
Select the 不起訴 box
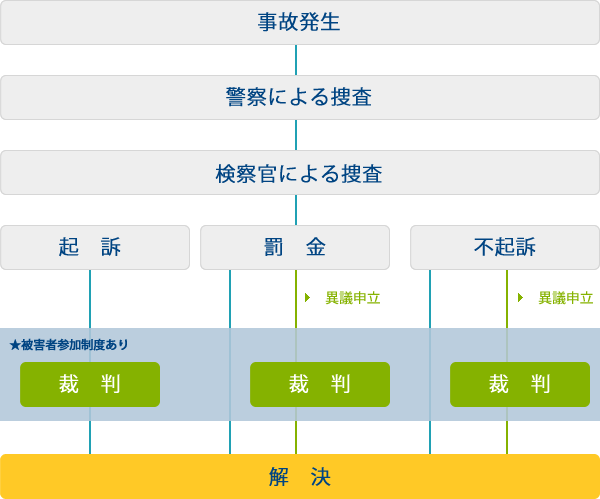tap(505, 247)
